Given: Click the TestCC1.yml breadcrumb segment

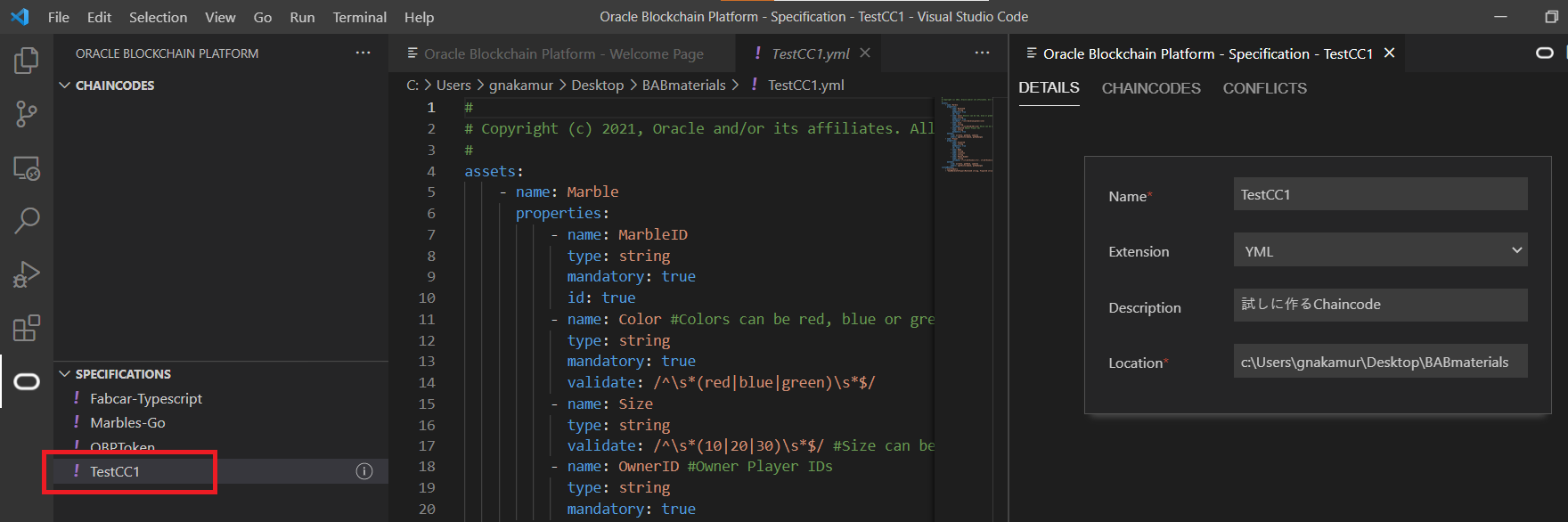Looking at the screenshot, I should [x=797, y=85].
